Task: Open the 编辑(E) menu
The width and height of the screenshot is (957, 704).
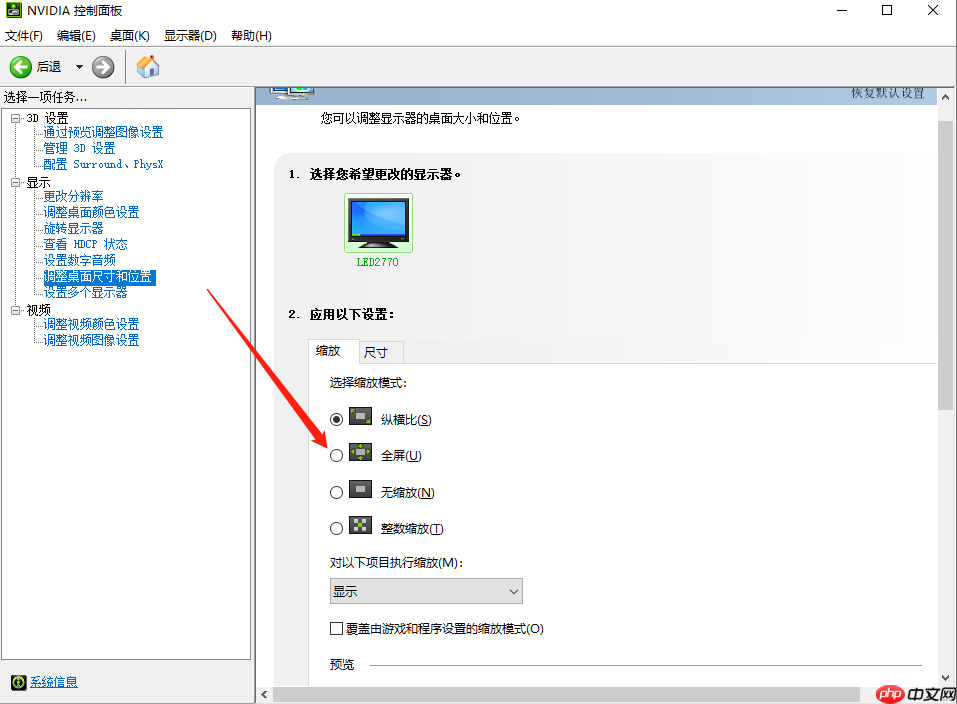Action: 76,35
